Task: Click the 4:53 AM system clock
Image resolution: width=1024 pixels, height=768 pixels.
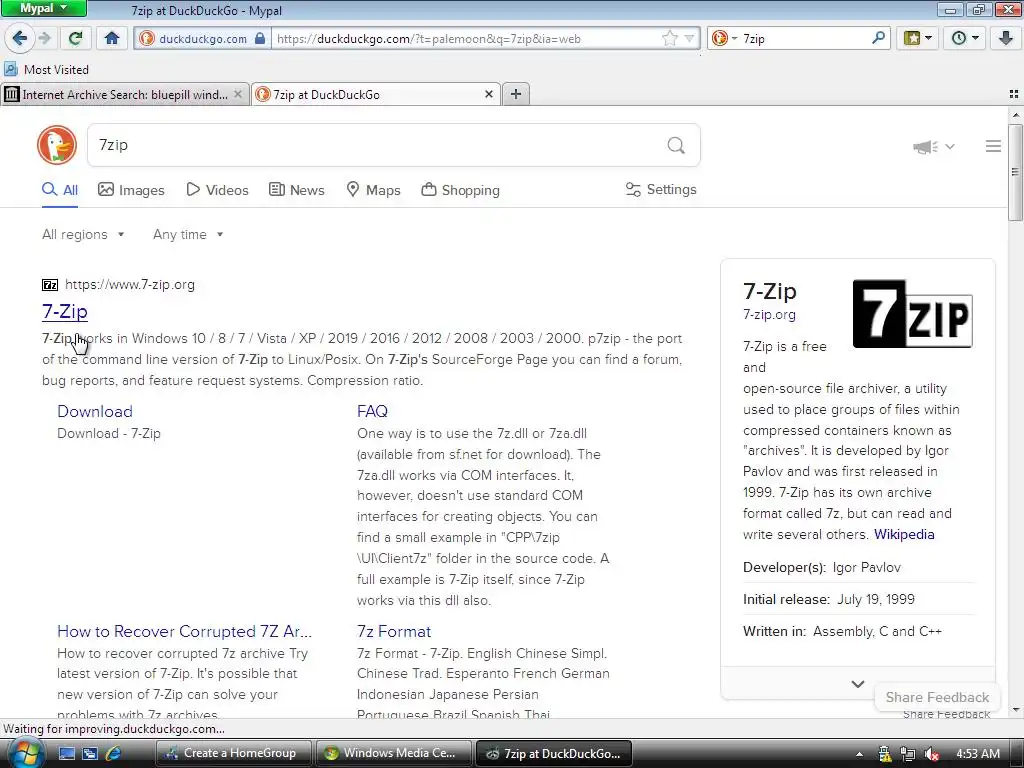Action: click(978, 754)
